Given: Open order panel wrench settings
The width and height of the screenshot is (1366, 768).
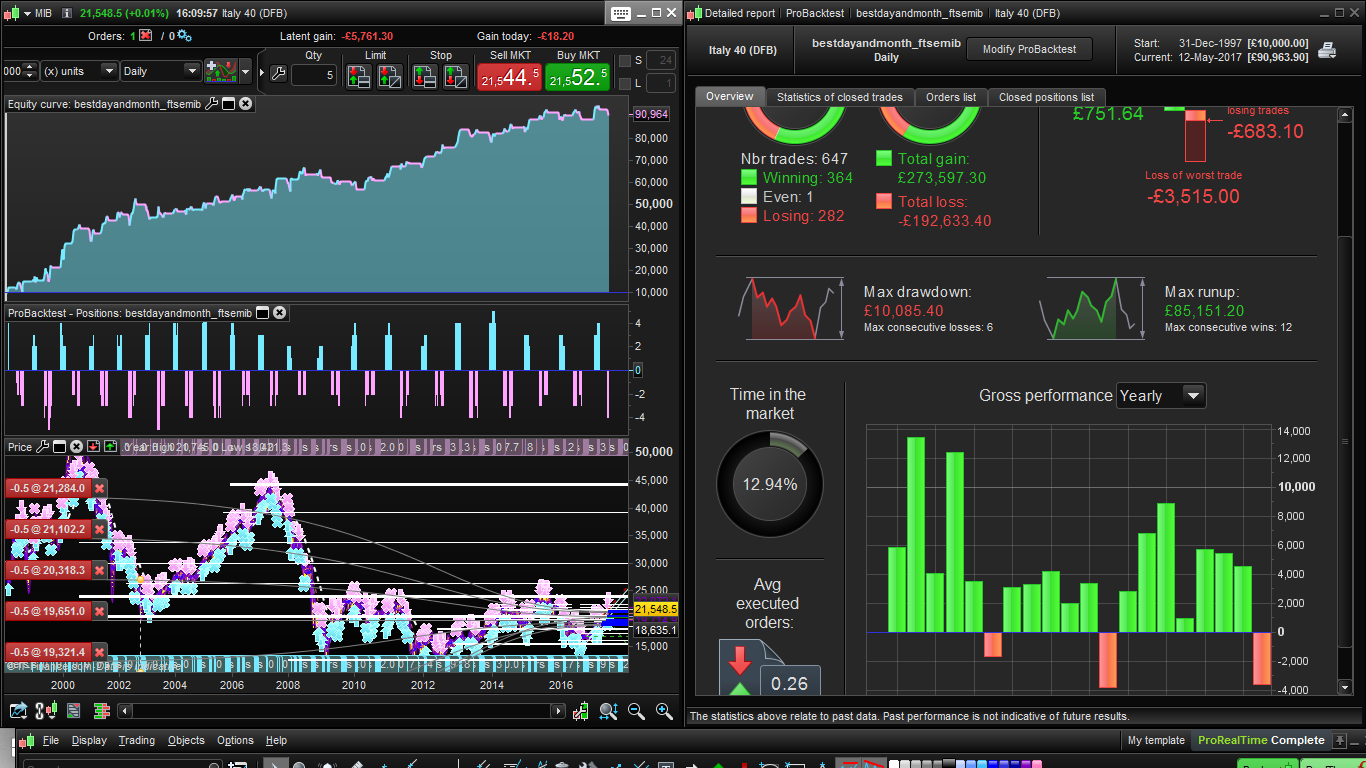Looking at the screenshot, I should pos(278,74).
